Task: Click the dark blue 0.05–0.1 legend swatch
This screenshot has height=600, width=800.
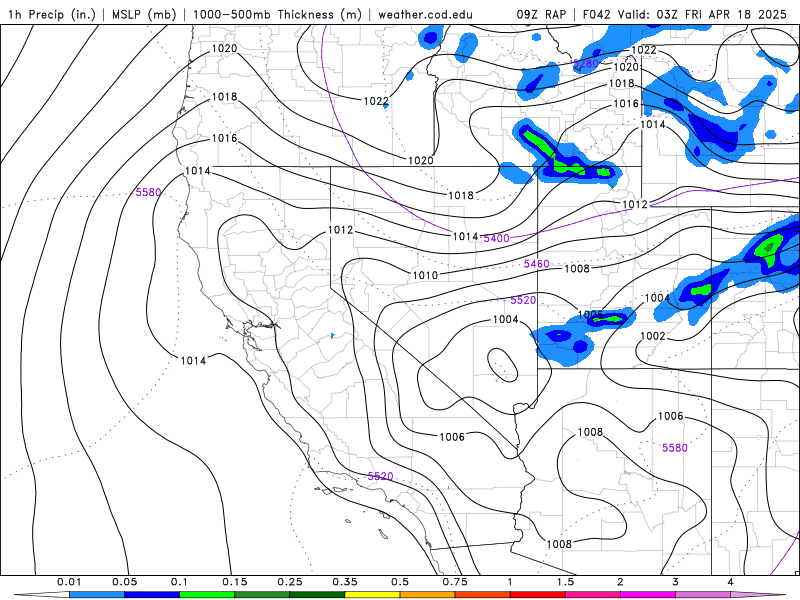Action: (x=152, y=595)
